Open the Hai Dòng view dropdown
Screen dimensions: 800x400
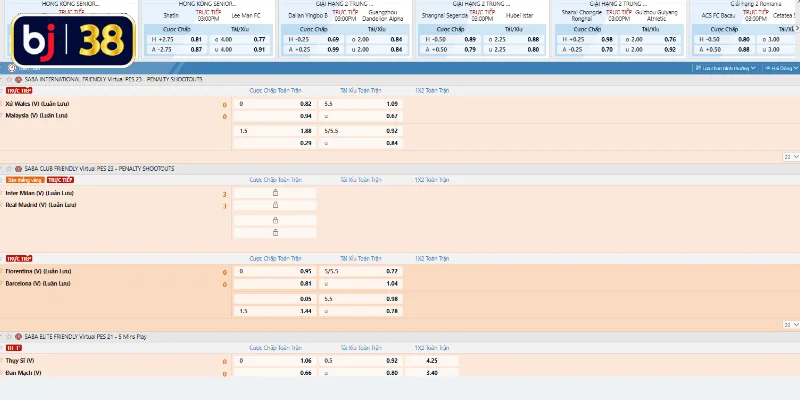pyautogui.click(x=781, y=68)
